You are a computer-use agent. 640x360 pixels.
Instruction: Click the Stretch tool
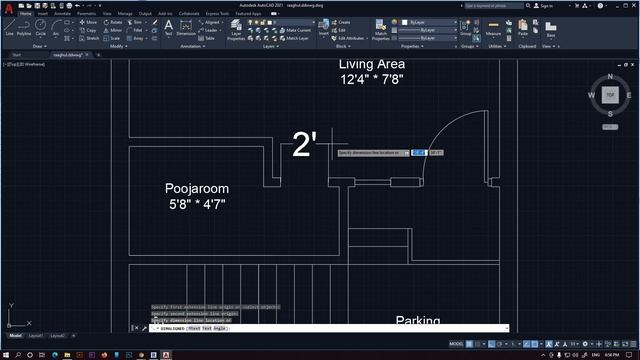[x=89, y=38]
